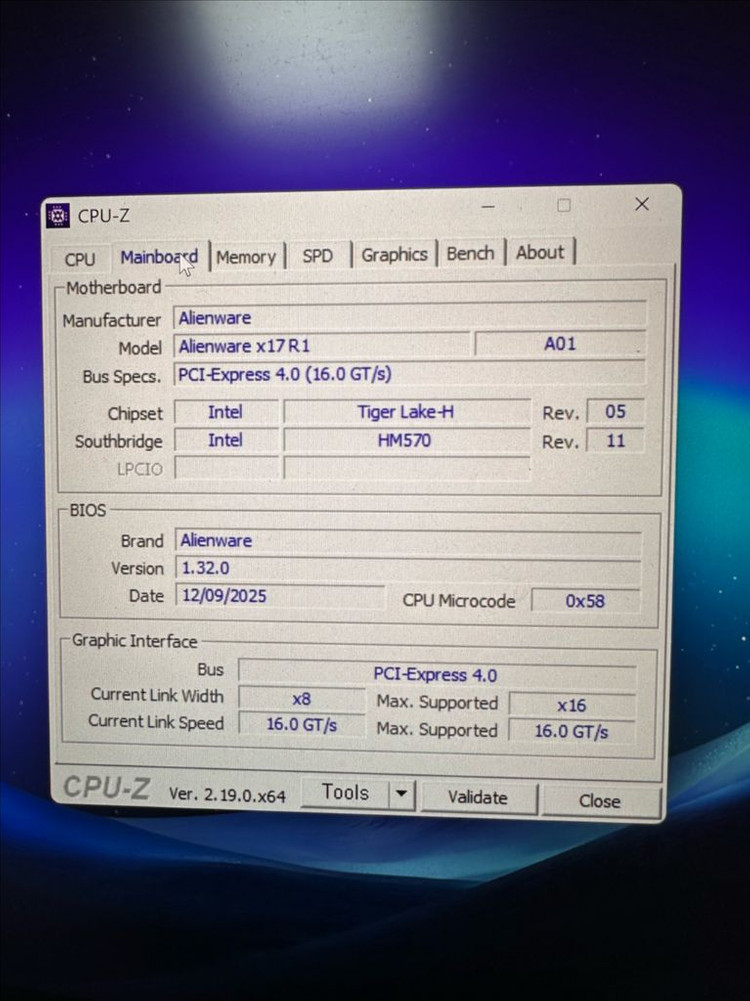Click the CPU-Z window title text

click(103, 216)
